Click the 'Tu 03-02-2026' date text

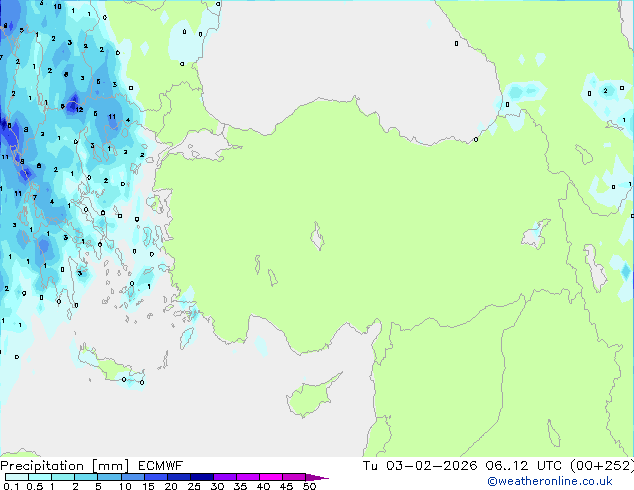tap(420, 466)
